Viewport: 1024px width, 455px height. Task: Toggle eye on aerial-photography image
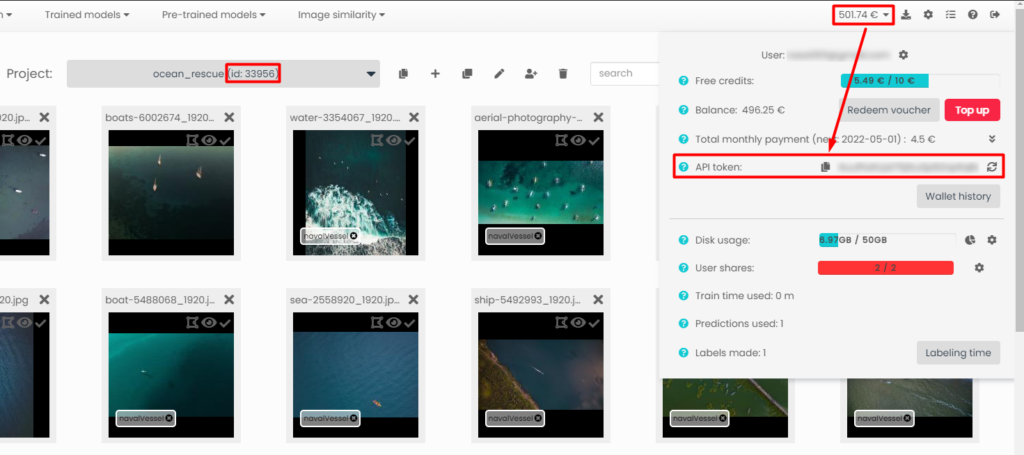point(579,140)
